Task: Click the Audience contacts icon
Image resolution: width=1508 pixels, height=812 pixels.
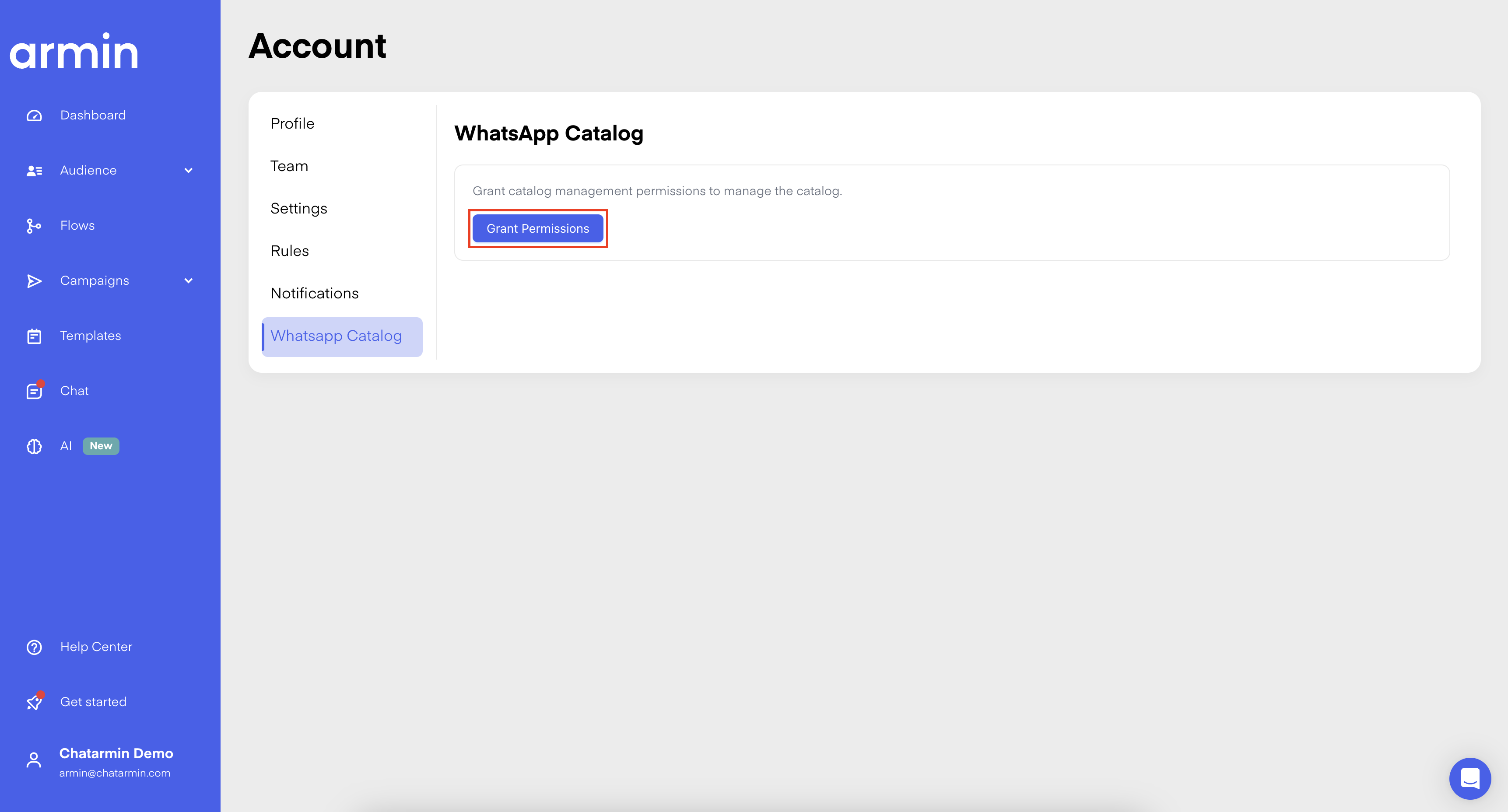Action: click(x=34, y=170)
